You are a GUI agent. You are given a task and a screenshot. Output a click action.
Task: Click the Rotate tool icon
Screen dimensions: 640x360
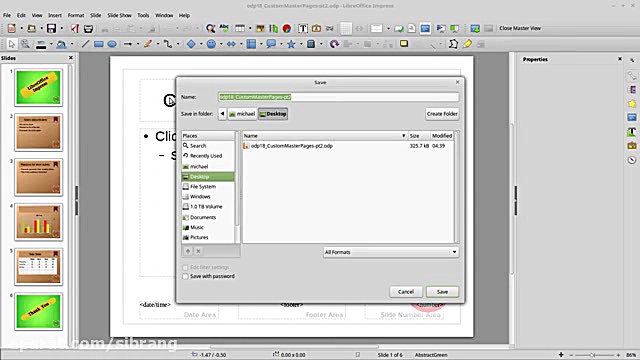point(334,44)
